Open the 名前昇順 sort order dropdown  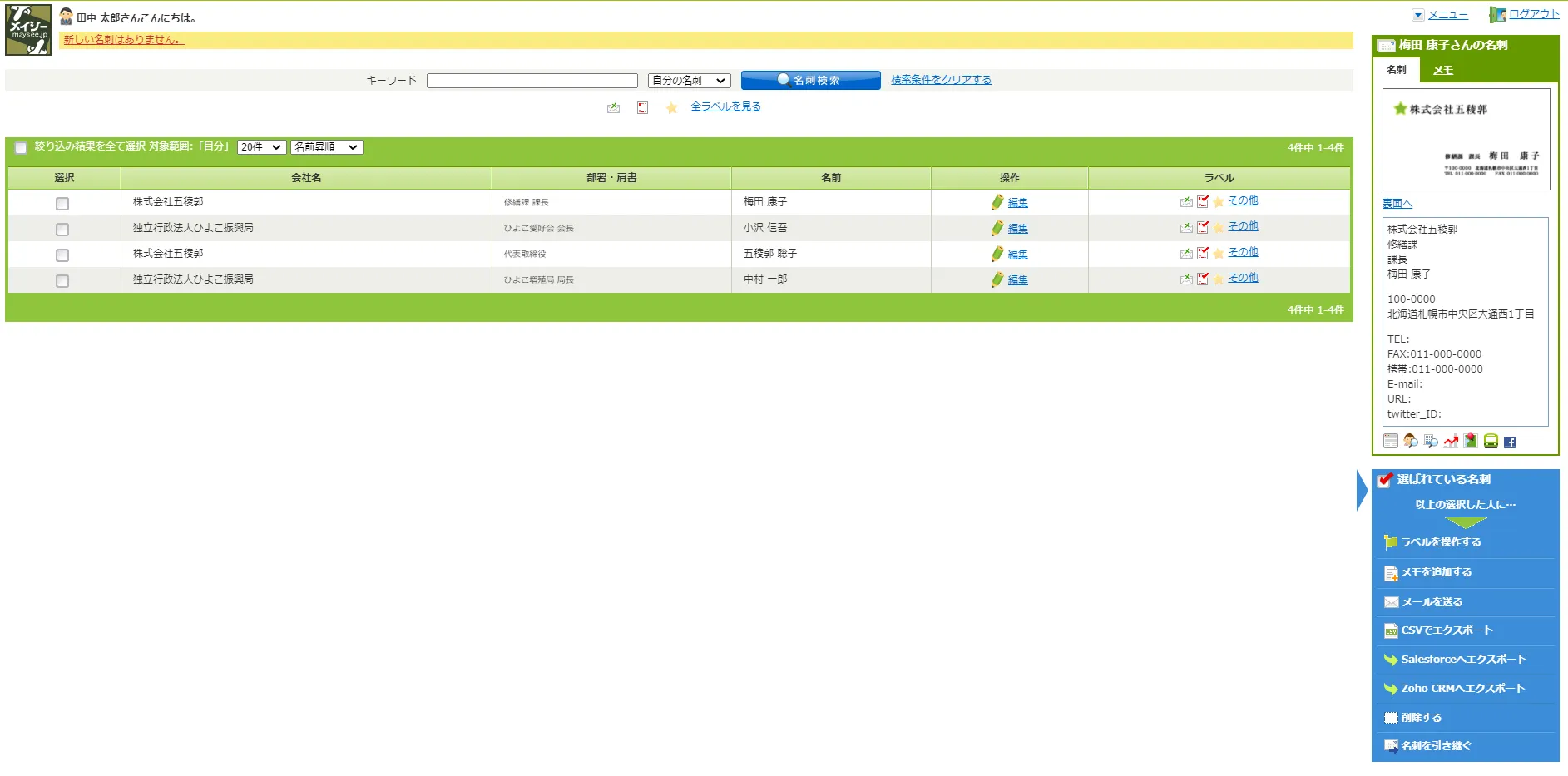[x=326, y=147]
